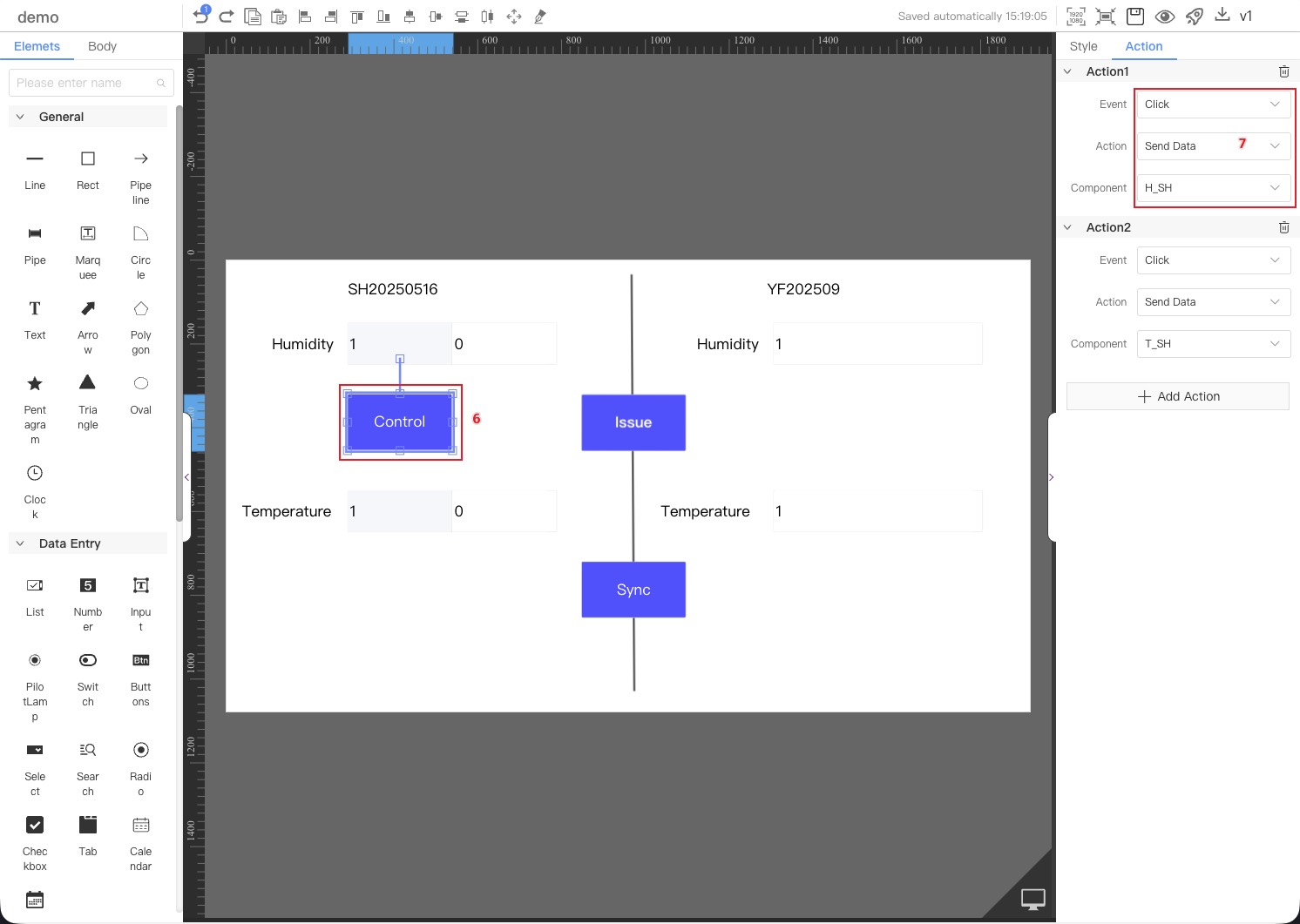This screenshot has height=924, width=1300.
Task: Click the download icon in toolbar
Action: point(1222,15)
